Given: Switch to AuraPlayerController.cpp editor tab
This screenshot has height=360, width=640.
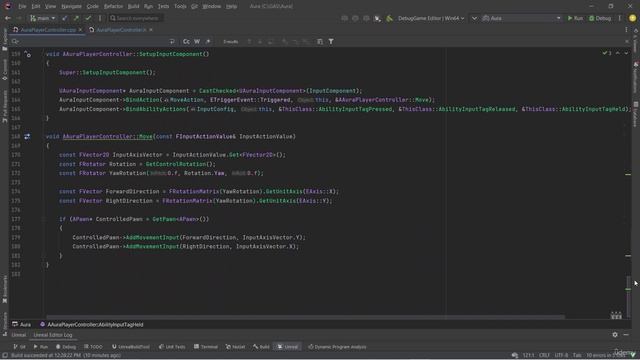Looking at the screenshot, I should (48, 30).
